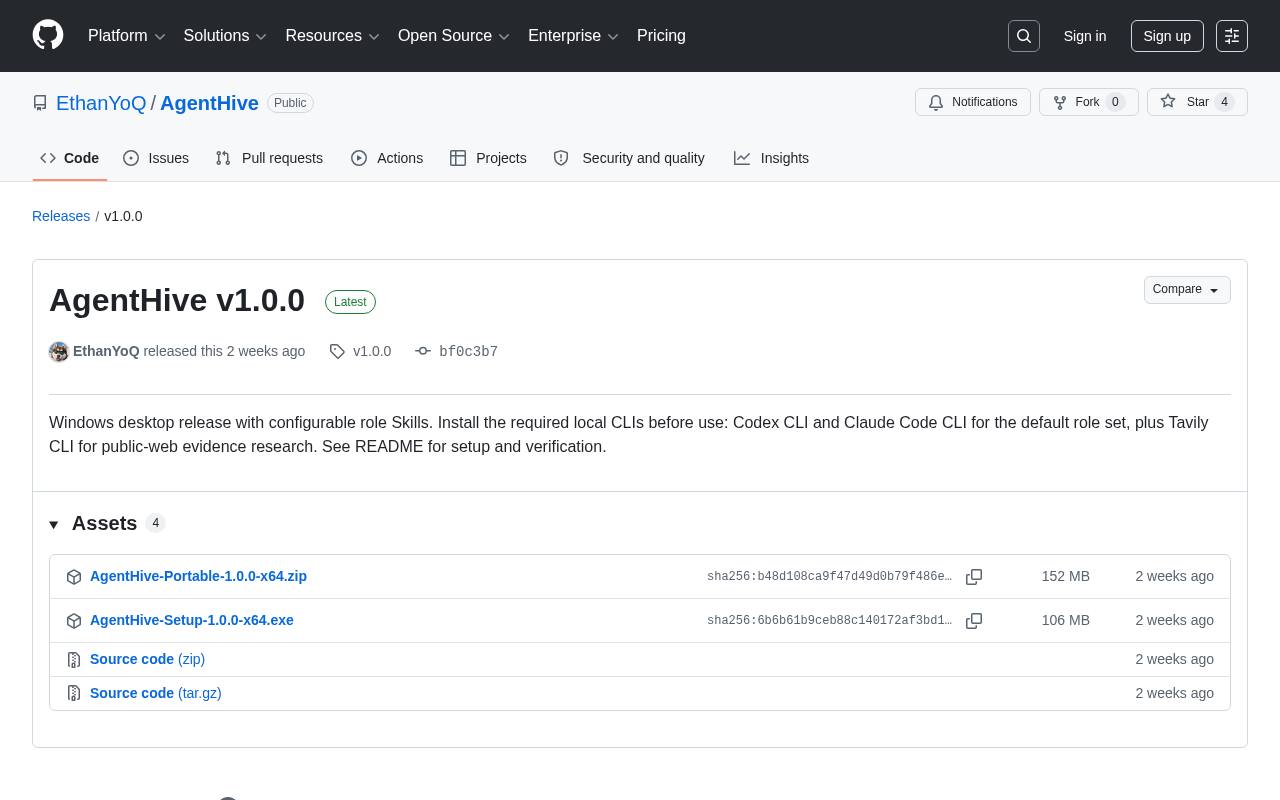Click the file icon for Source code (tar.gz)
Screen dimensions: 1280x800
pyautogui.click(x=74, y=694)
